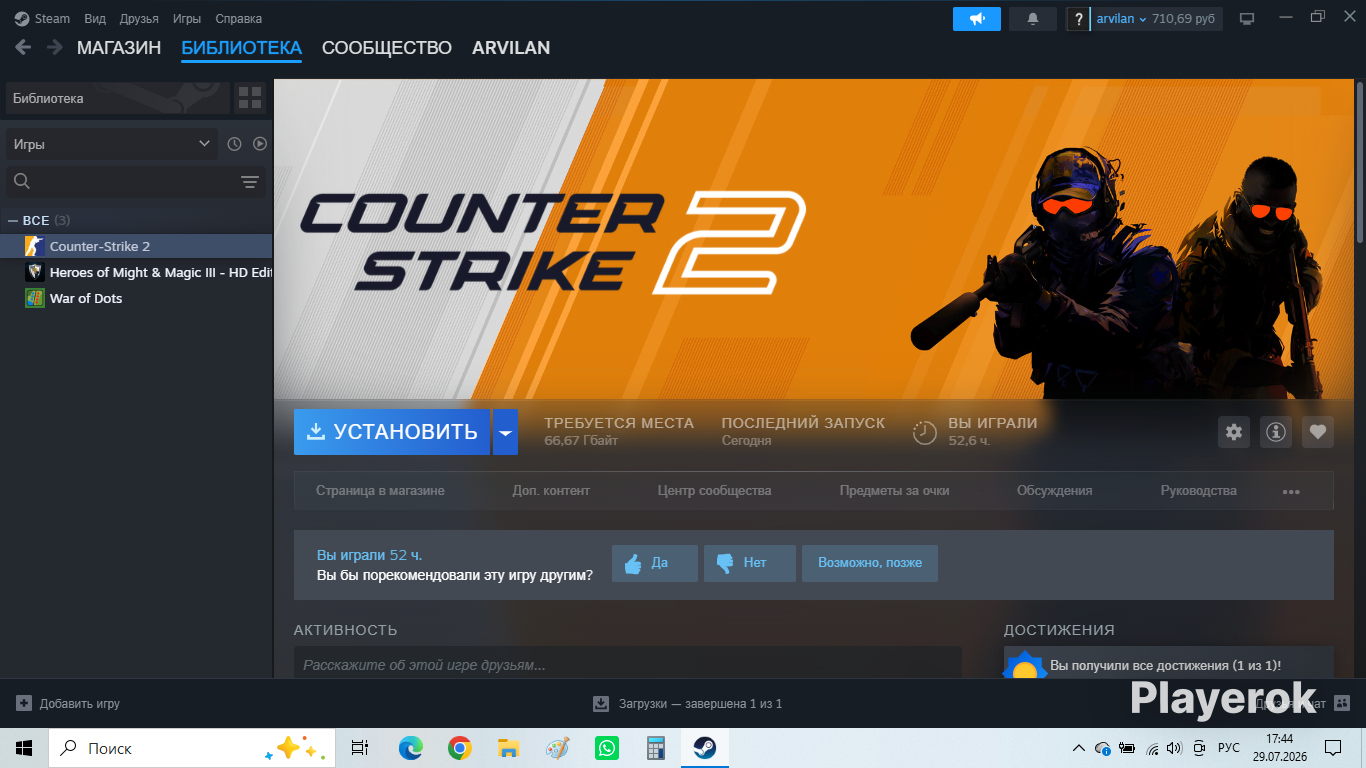Open the install options dropdown arrow
The image size is (1366, 768).
pyautogui.click(x=505, y=432)
